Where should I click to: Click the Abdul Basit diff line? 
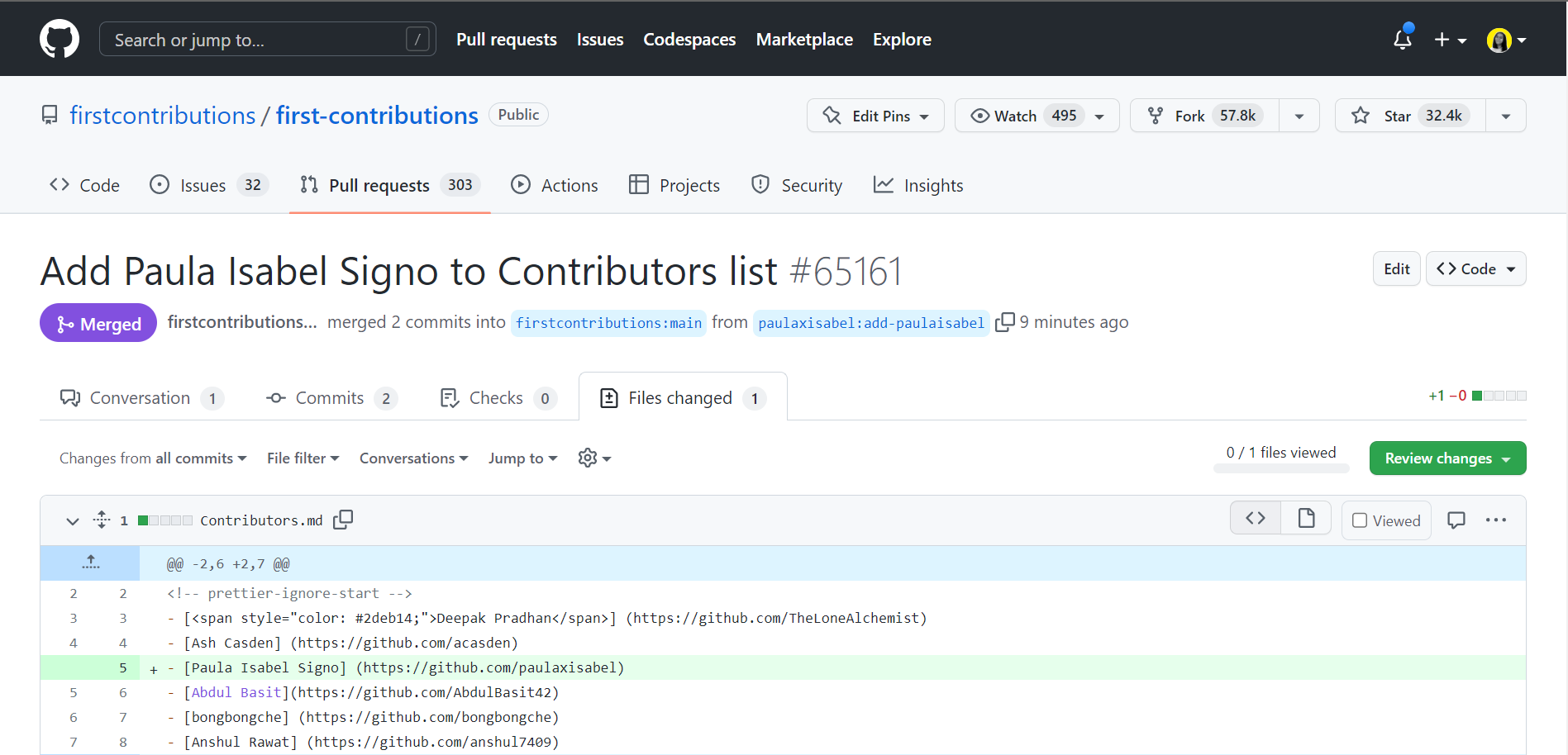(783, 692)
